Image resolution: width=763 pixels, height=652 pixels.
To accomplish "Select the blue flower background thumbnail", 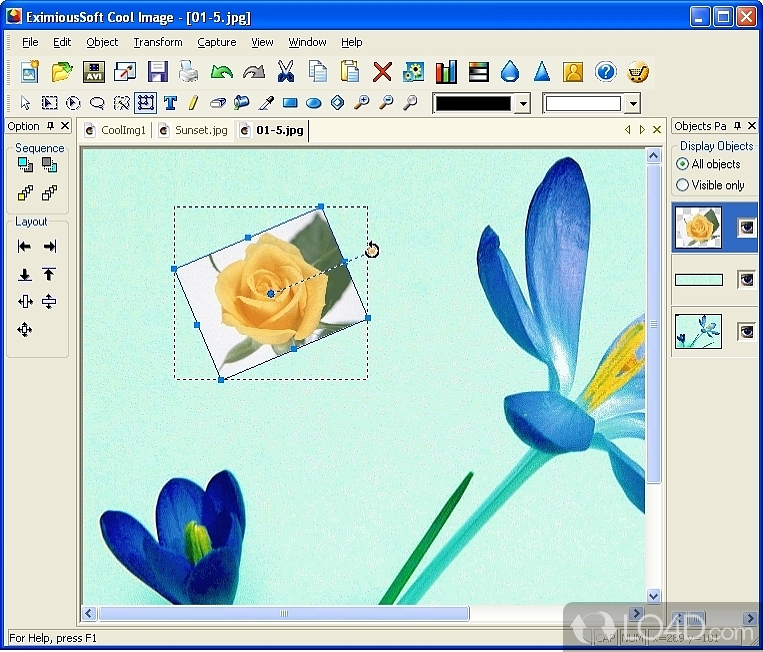I will click(698, 332).
